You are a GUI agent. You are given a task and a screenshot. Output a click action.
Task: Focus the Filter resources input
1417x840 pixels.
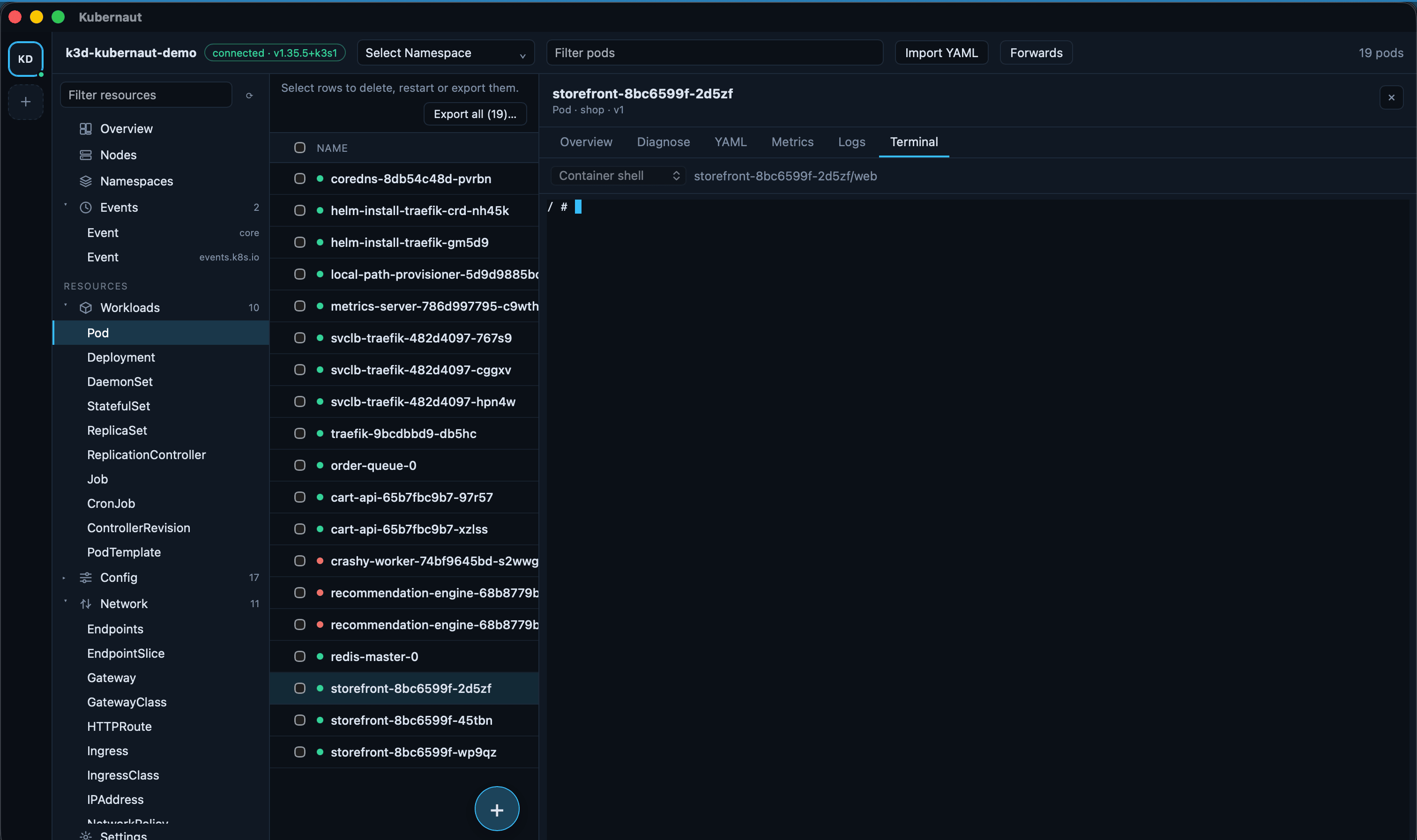pos(146,95)
